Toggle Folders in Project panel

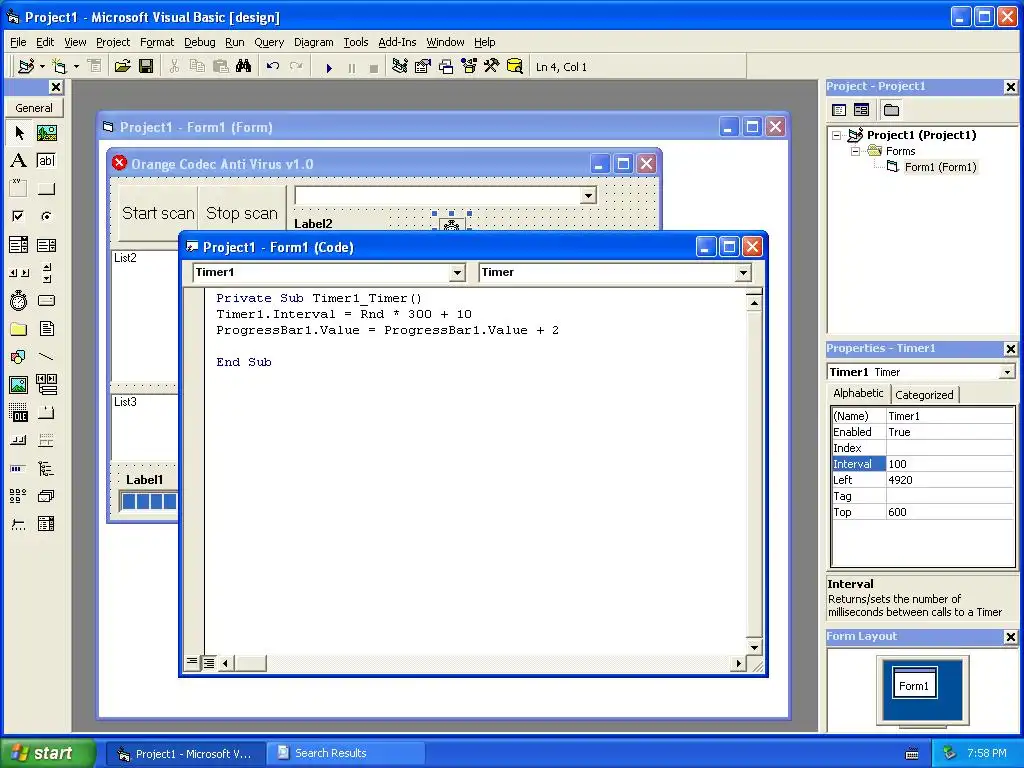891,110
